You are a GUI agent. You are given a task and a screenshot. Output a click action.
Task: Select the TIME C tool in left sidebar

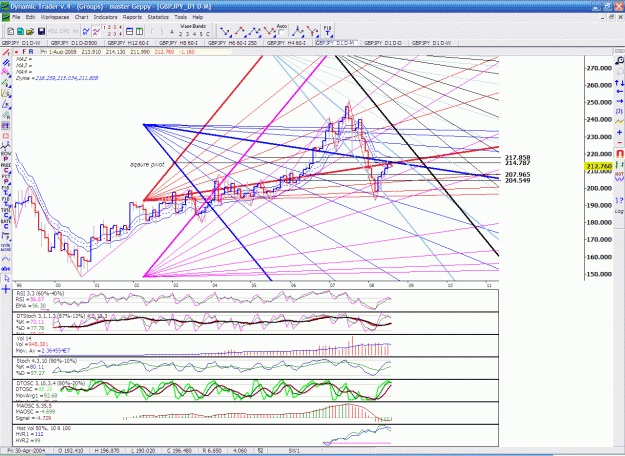click(x=6, y=212)
